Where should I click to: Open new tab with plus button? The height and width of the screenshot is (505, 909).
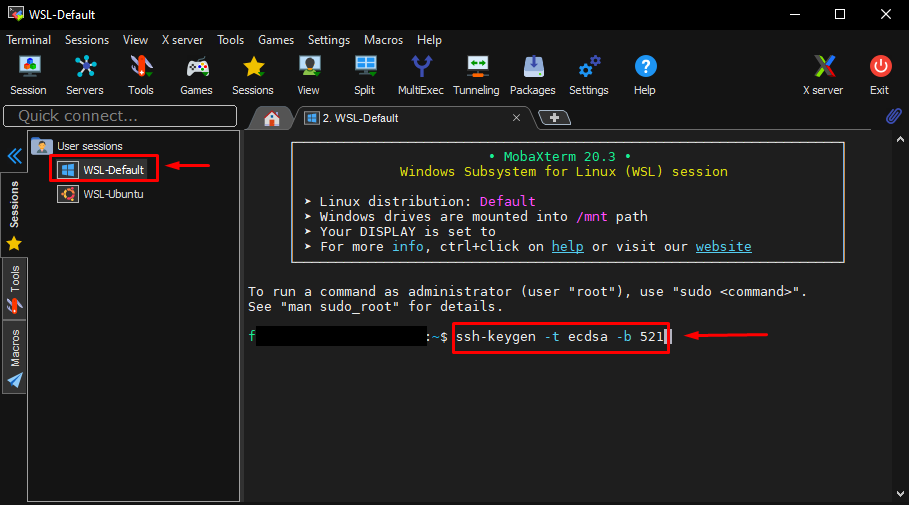coord(554,118)
